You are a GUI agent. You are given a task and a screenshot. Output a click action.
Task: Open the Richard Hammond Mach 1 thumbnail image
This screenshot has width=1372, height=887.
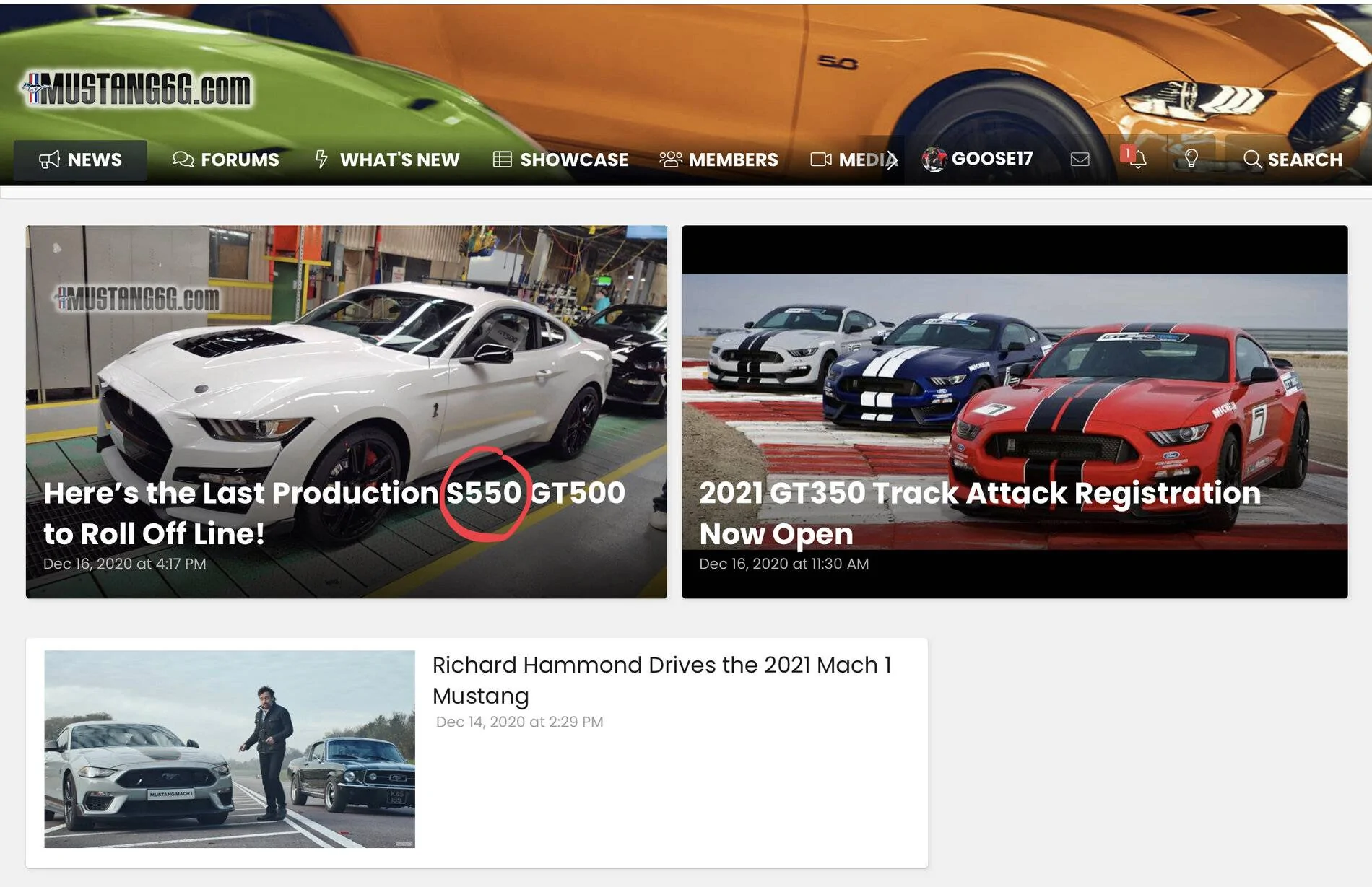[x=230, y=748]
